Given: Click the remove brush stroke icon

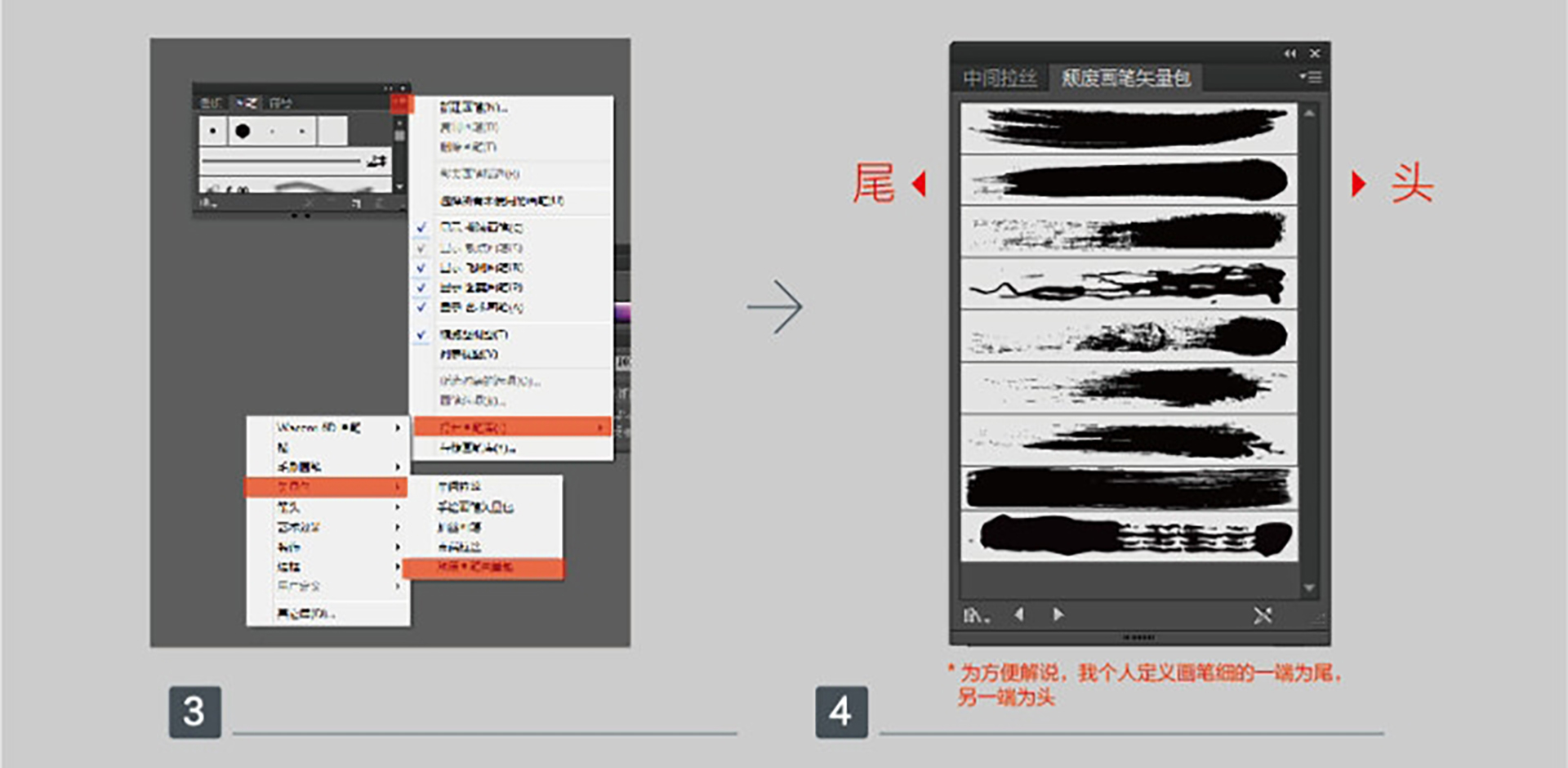Looking at the screenshot, I should click(x=1263, y=615).
